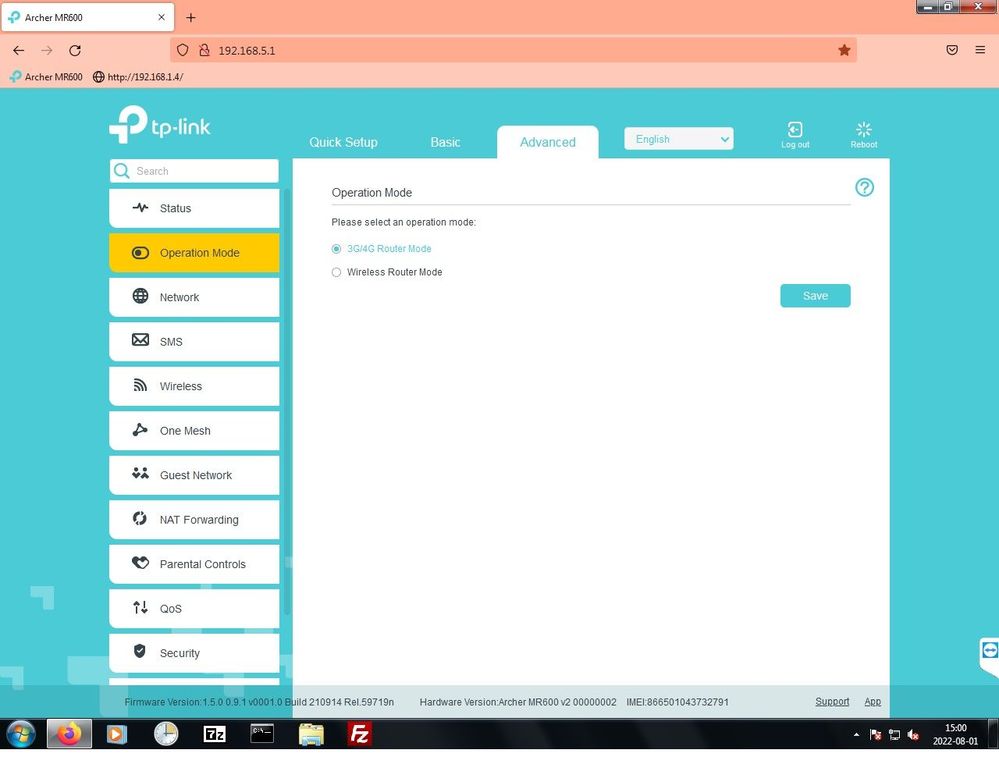Open FileZilla from the taskbar
This screenshot has height=771, width=999.
pos(359,734)
